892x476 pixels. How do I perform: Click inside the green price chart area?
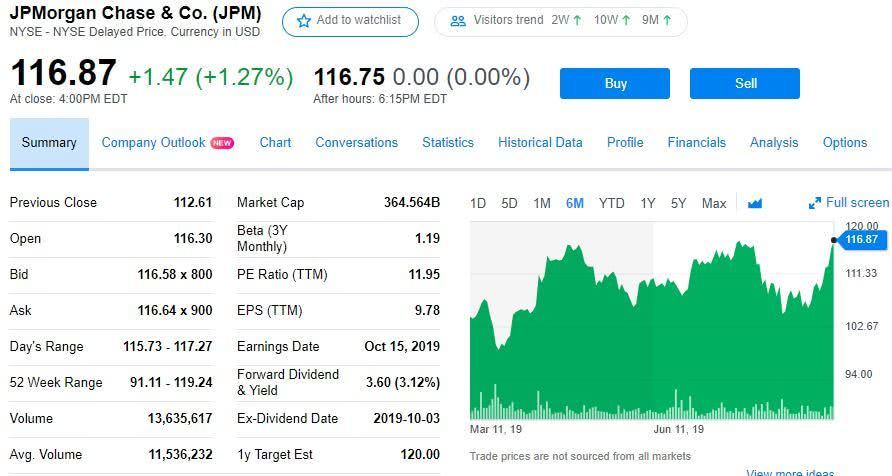pyautogui.click(x=650, y=340)
